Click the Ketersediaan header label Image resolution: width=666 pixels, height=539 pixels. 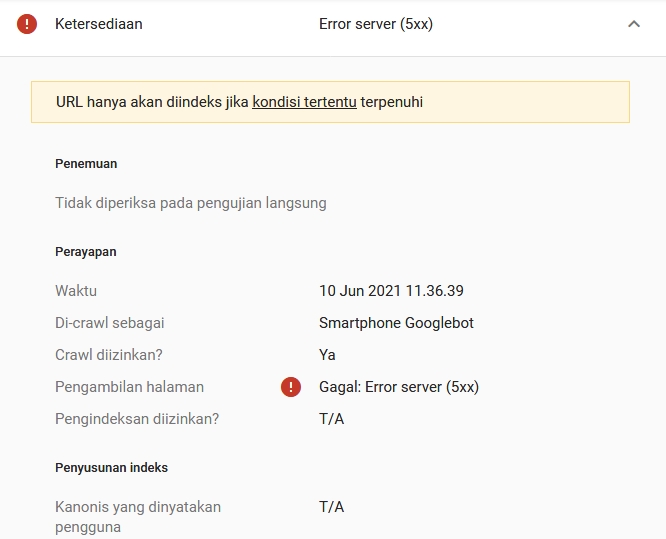[x=99, y=24]
